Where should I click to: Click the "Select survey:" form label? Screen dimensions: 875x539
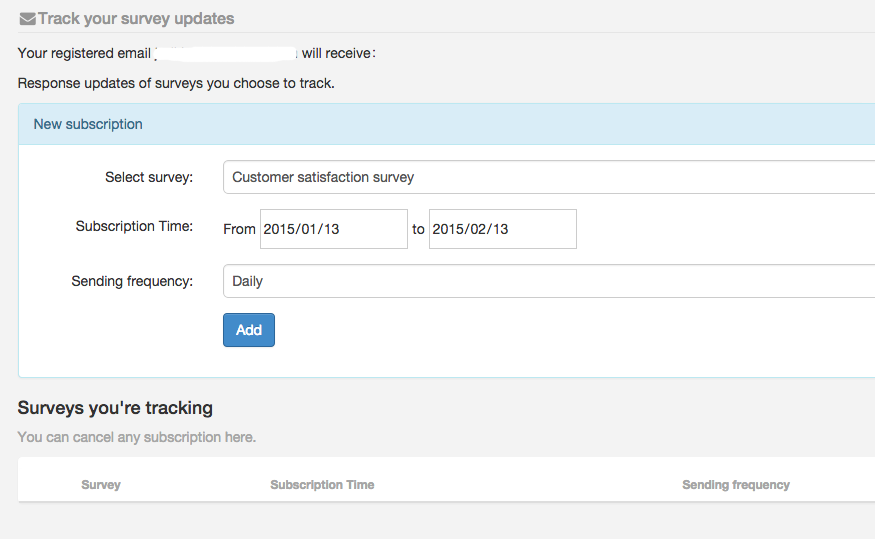(x=149, y=177)
